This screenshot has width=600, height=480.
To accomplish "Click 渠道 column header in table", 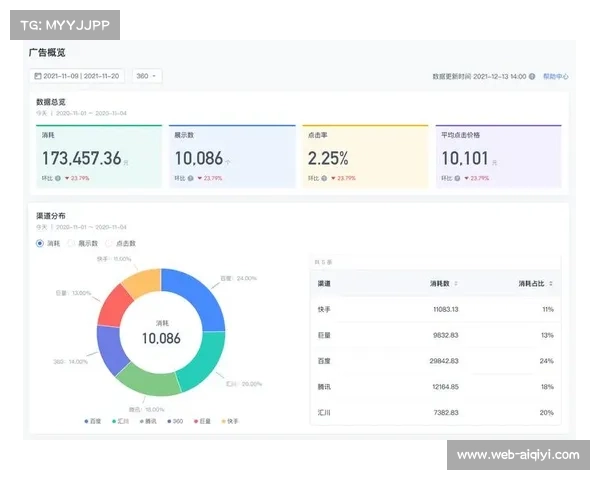I will (324, 284).
